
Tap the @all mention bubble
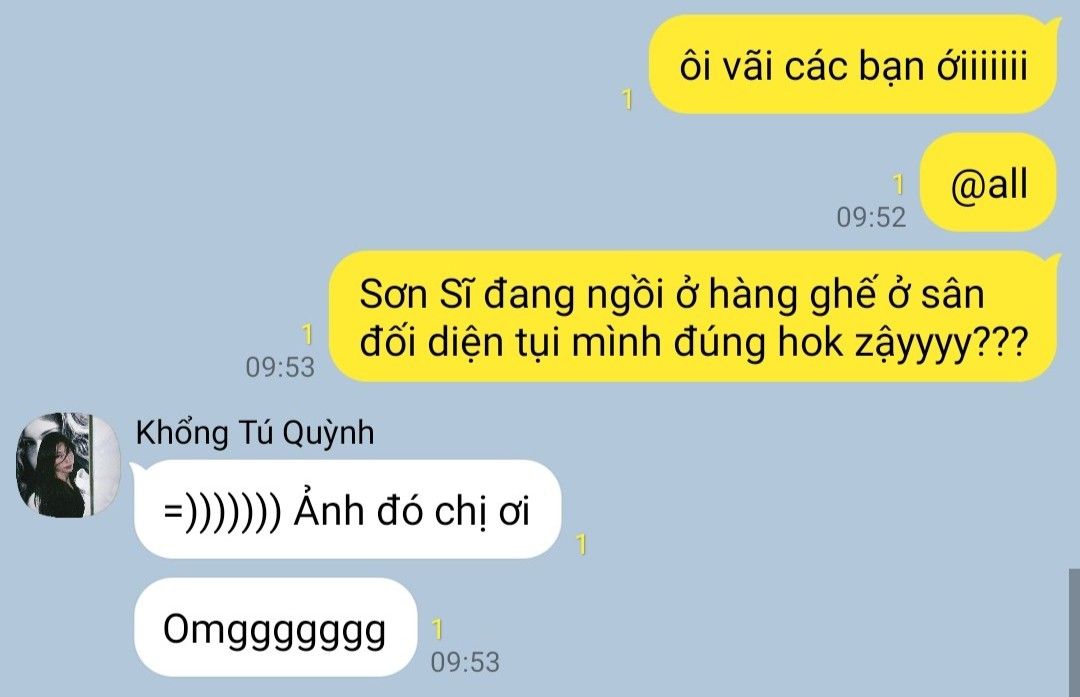[x=988, y=183]
